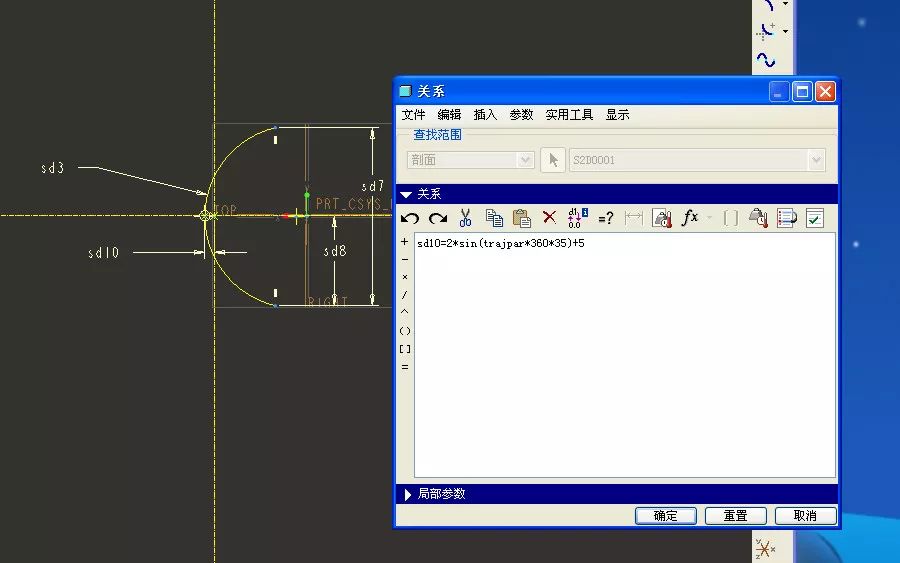Insert equals sign from side palette
Viewport: 900px width, 563px height.
pos(405,367)
